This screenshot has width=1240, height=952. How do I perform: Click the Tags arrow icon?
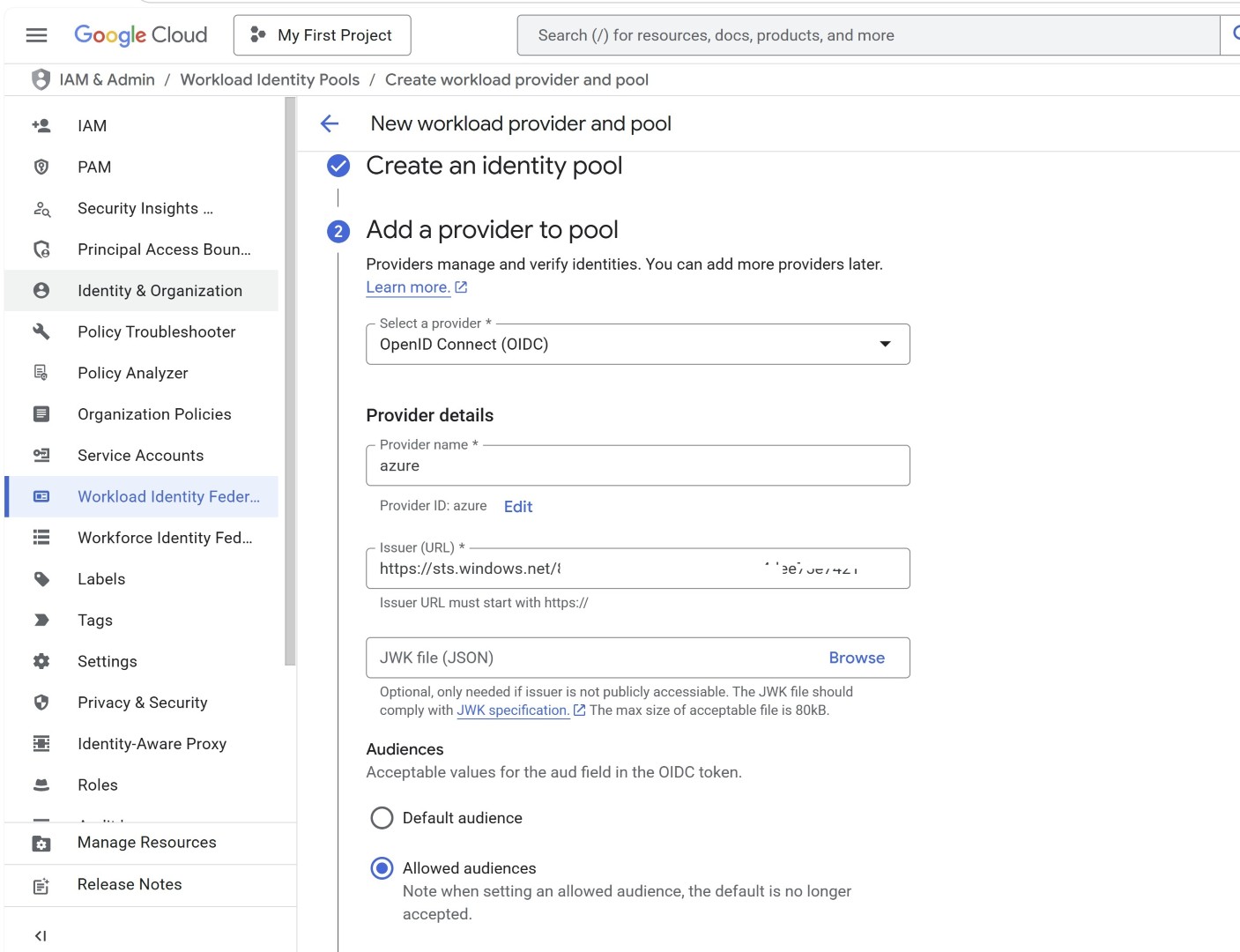[x=41, y=620]
